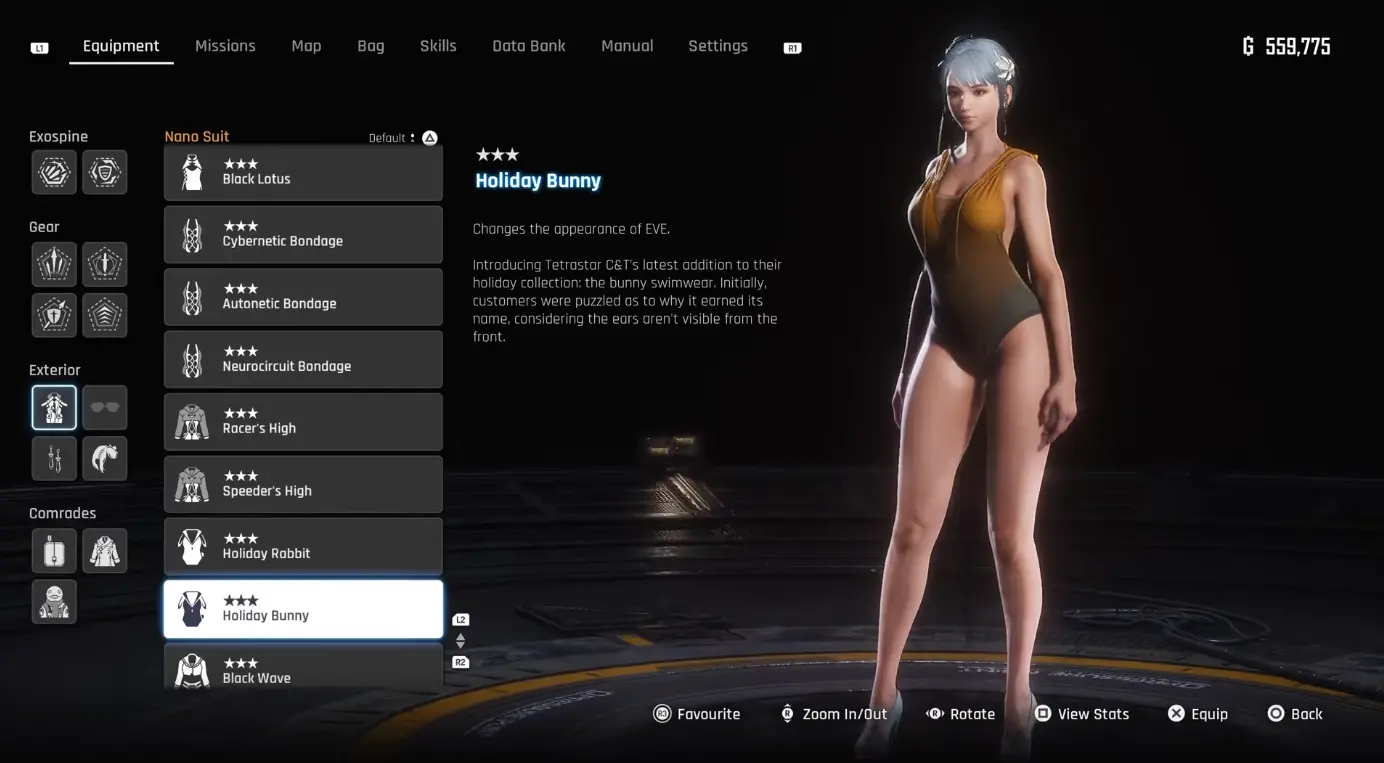This screenshot has height=763, width=1384.
Task: Open the ponytail hairstyle slot
Action: coord(105,459)
